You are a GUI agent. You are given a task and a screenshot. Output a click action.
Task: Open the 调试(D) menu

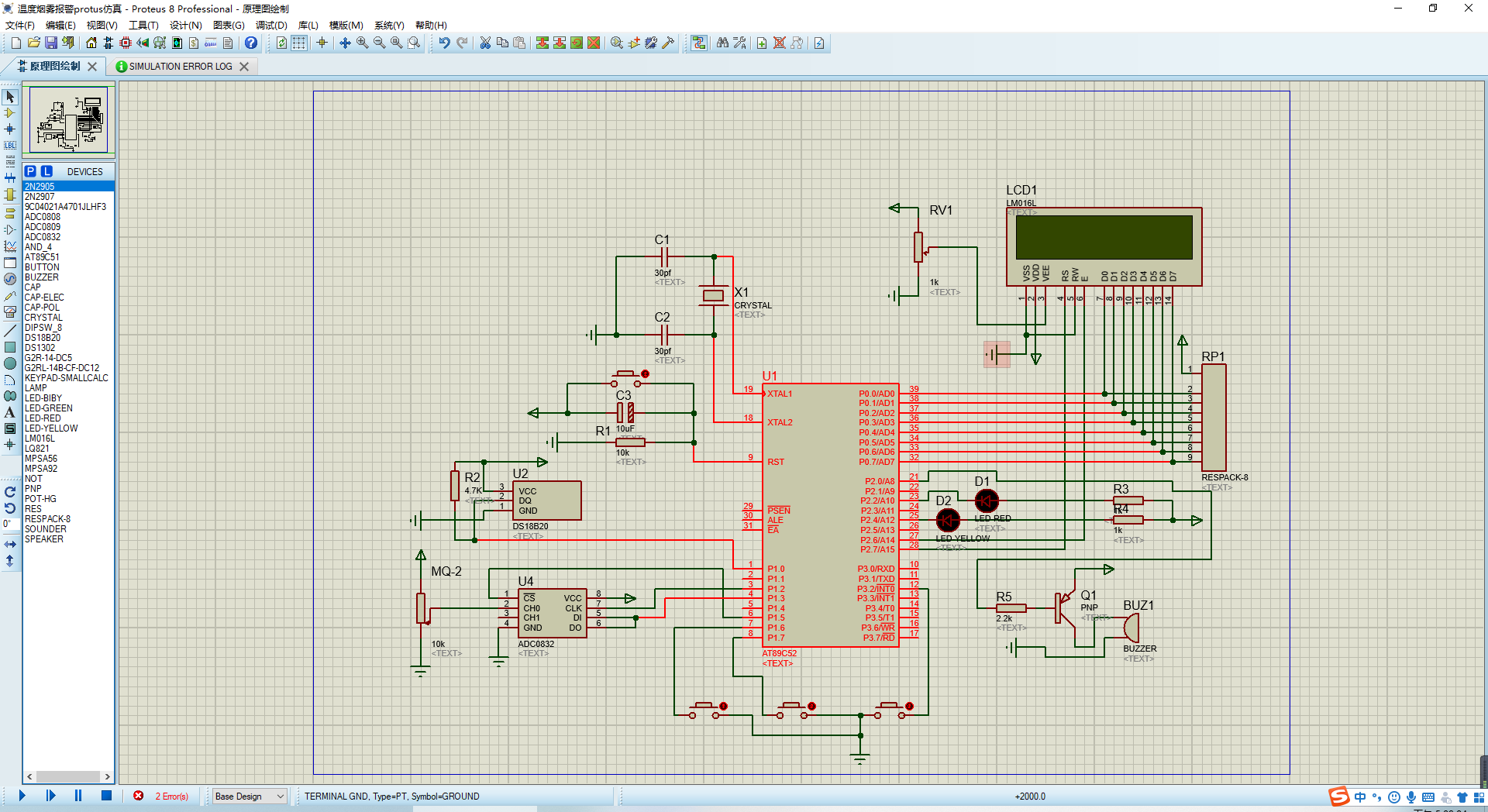coord(271,26)
